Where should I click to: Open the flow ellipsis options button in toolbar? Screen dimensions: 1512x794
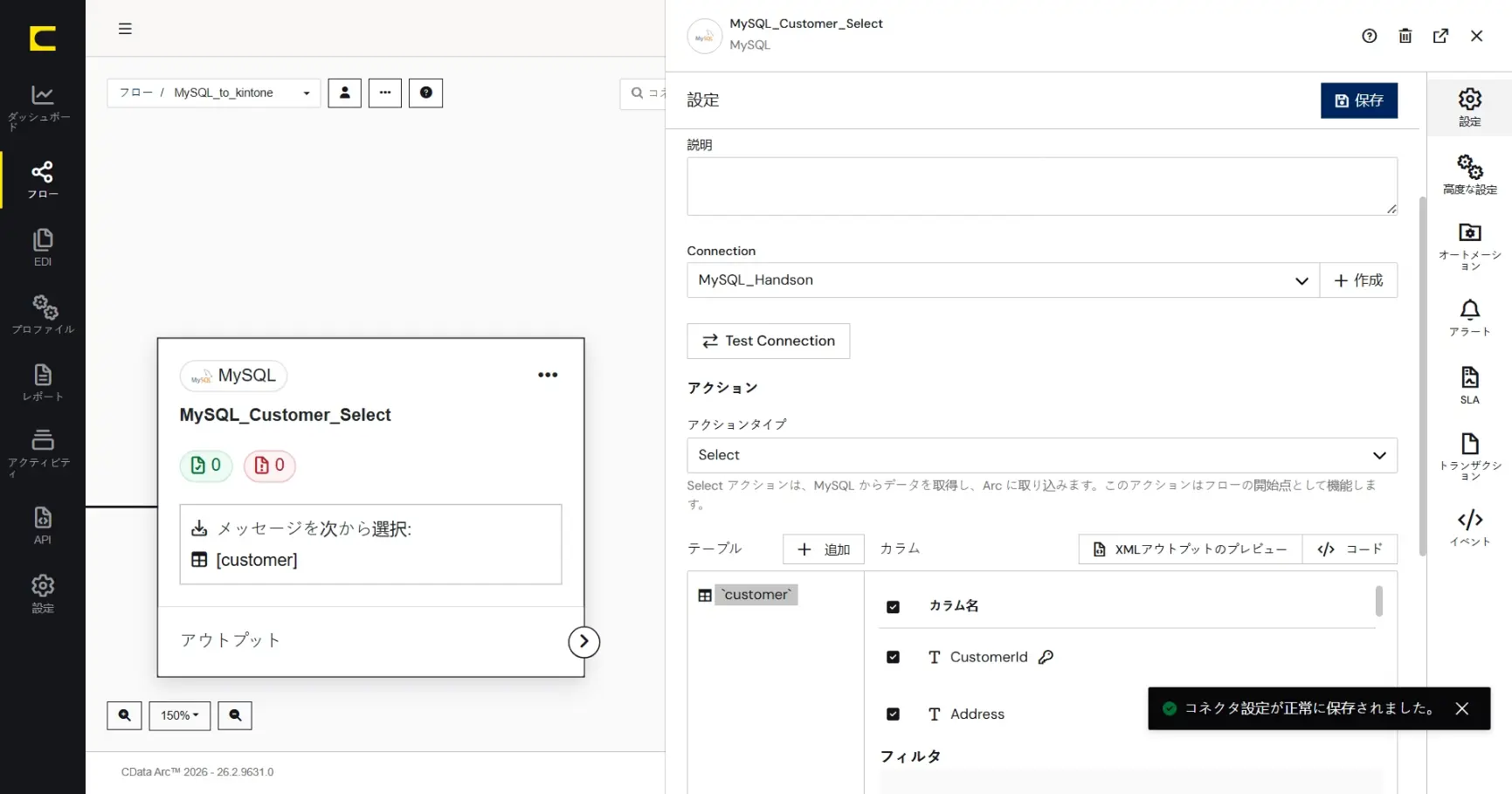385,93
